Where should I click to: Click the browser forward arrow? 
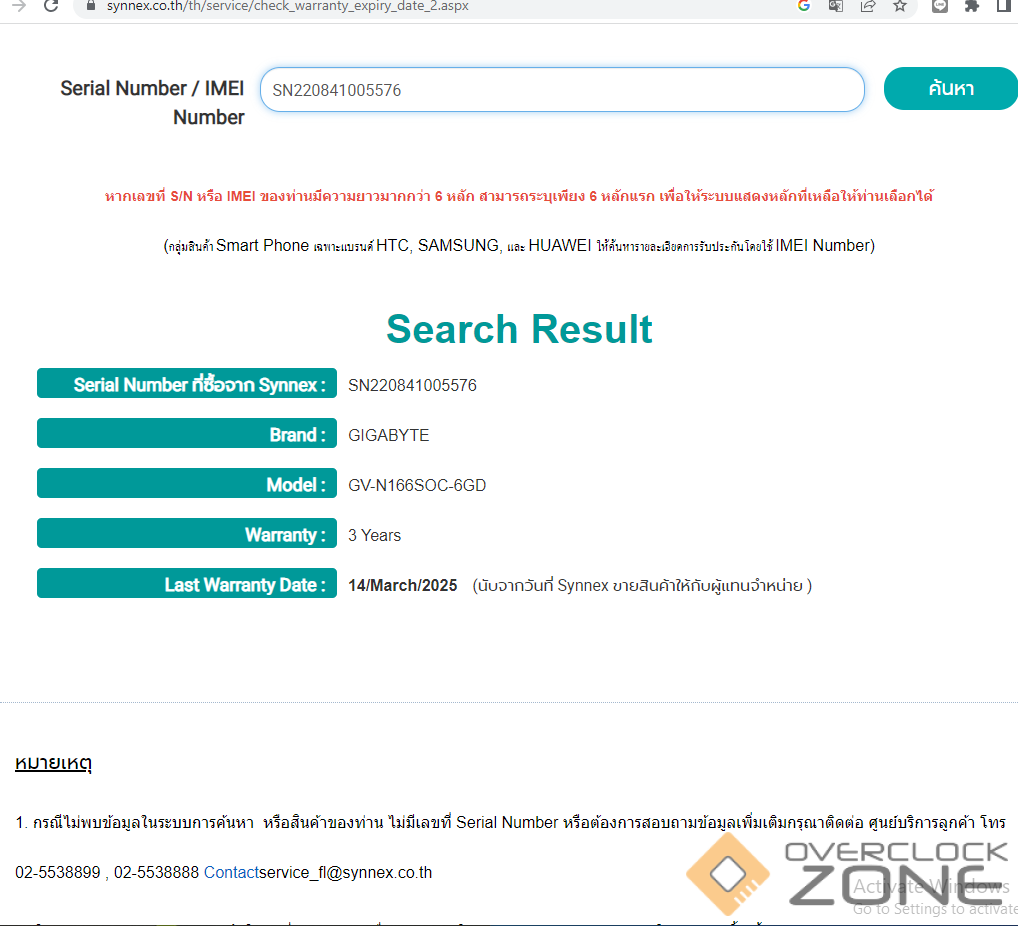coord(19,6)
